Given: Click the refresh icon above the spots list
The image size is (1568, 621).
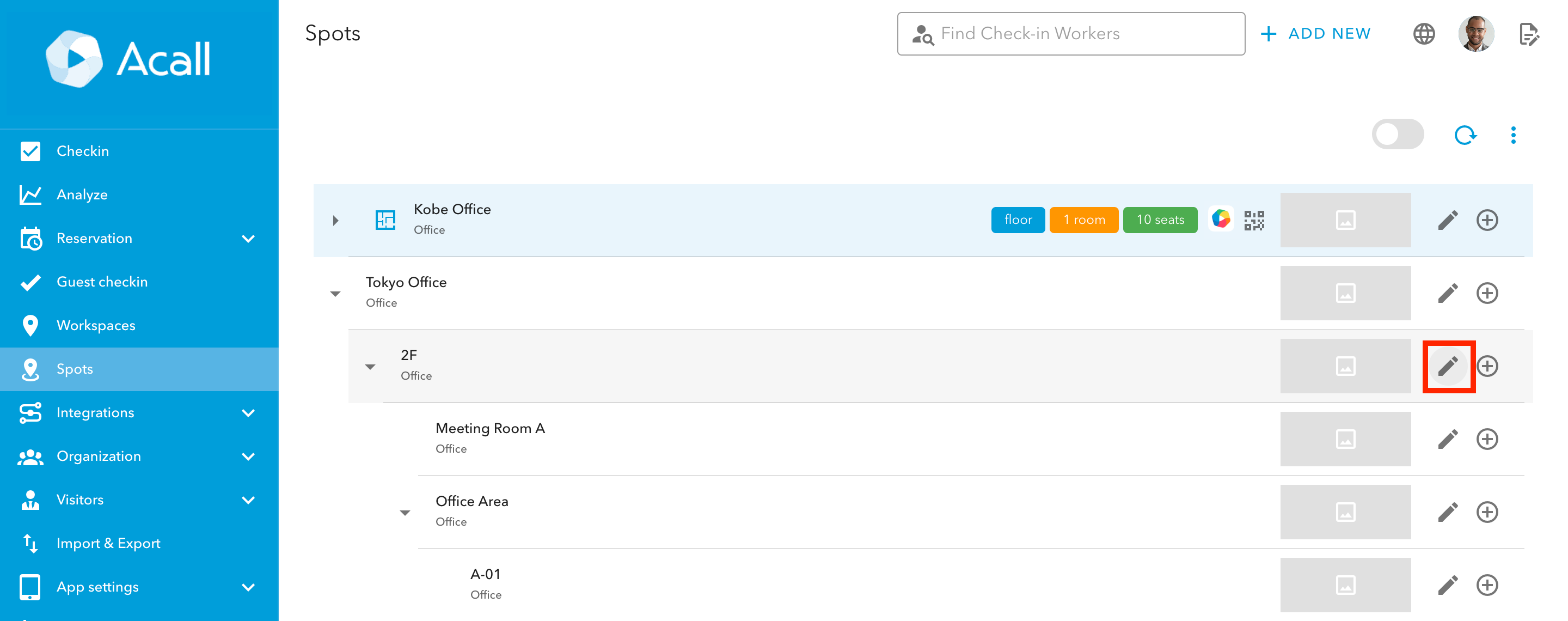Looking at the screenshot, I should (x=1464, y=135).
